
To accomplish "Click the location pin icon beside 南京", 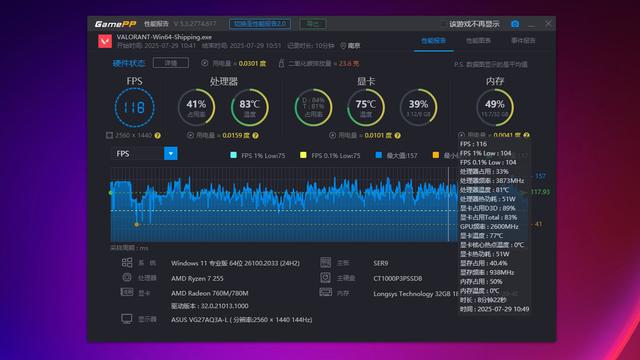I will point(343,46).
